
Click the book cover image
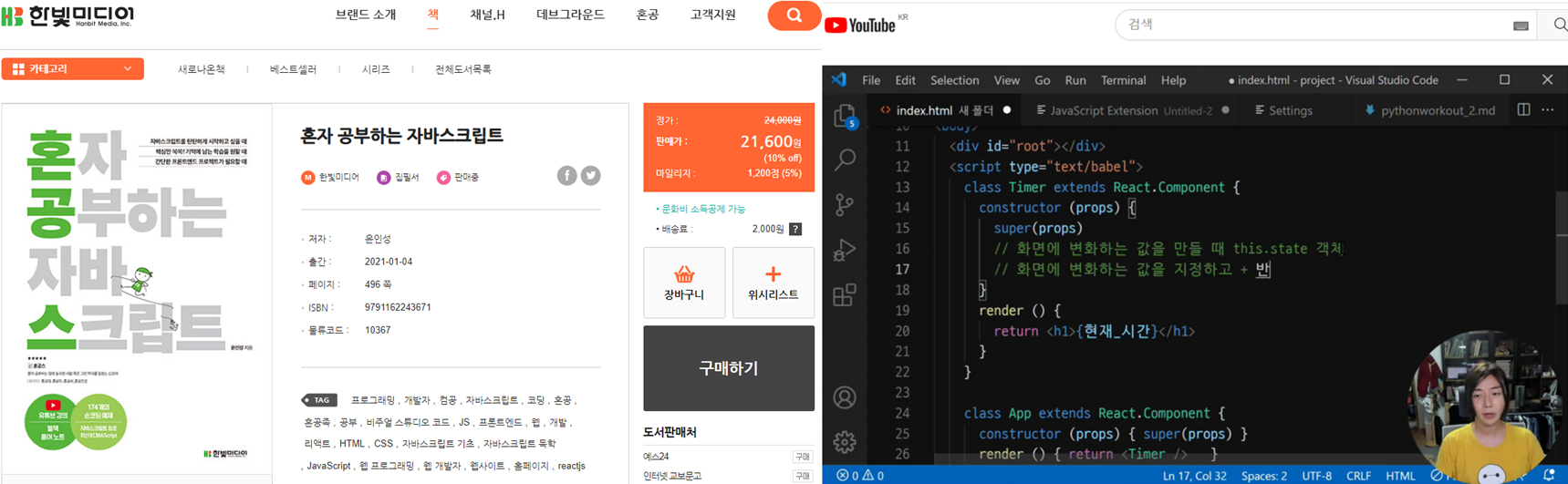[x=137, y=290]
